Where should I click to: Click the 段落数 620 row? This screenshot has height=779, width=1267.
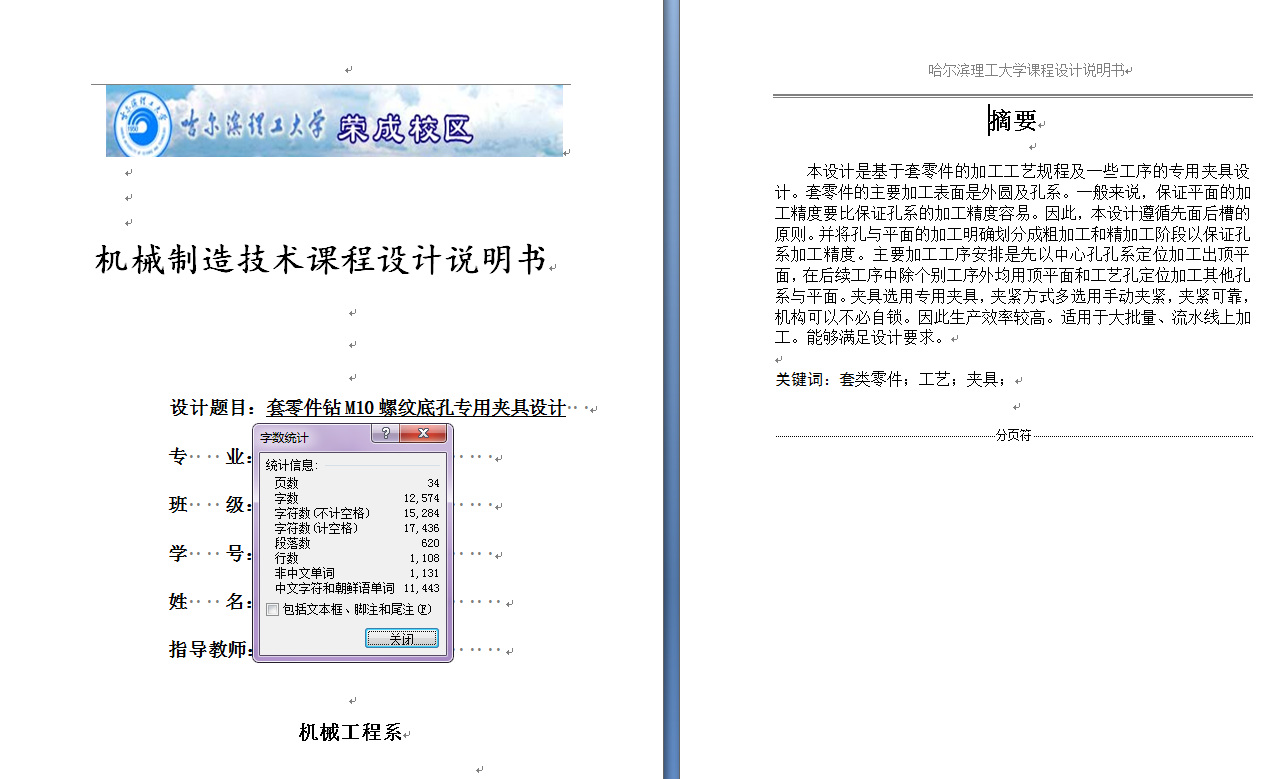coord(357,543)
